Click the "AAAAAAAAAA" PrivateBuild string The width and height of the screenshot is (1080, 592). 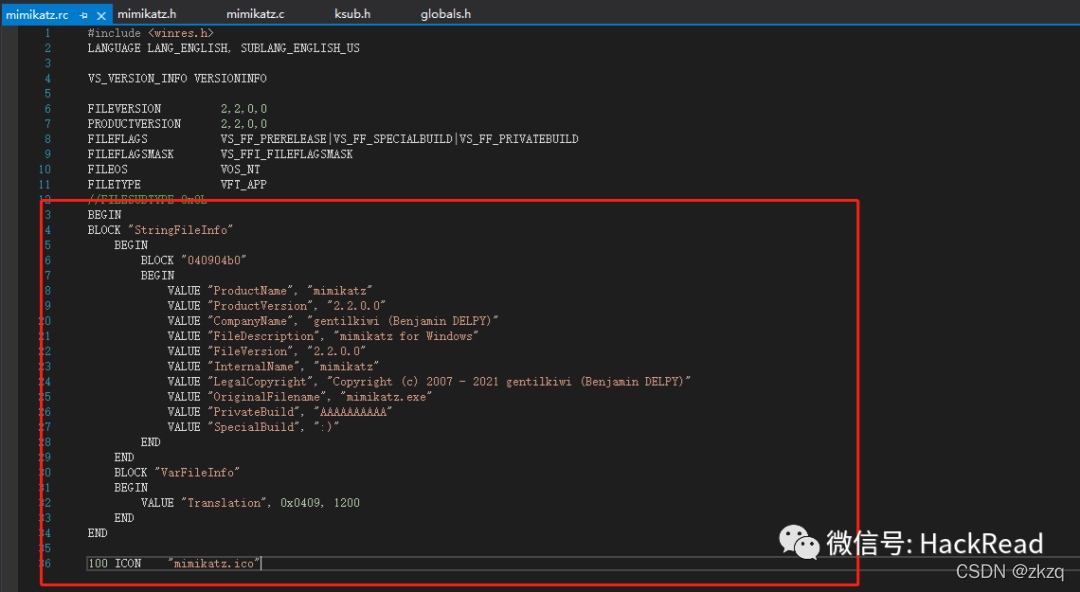(x=353, y=412)
